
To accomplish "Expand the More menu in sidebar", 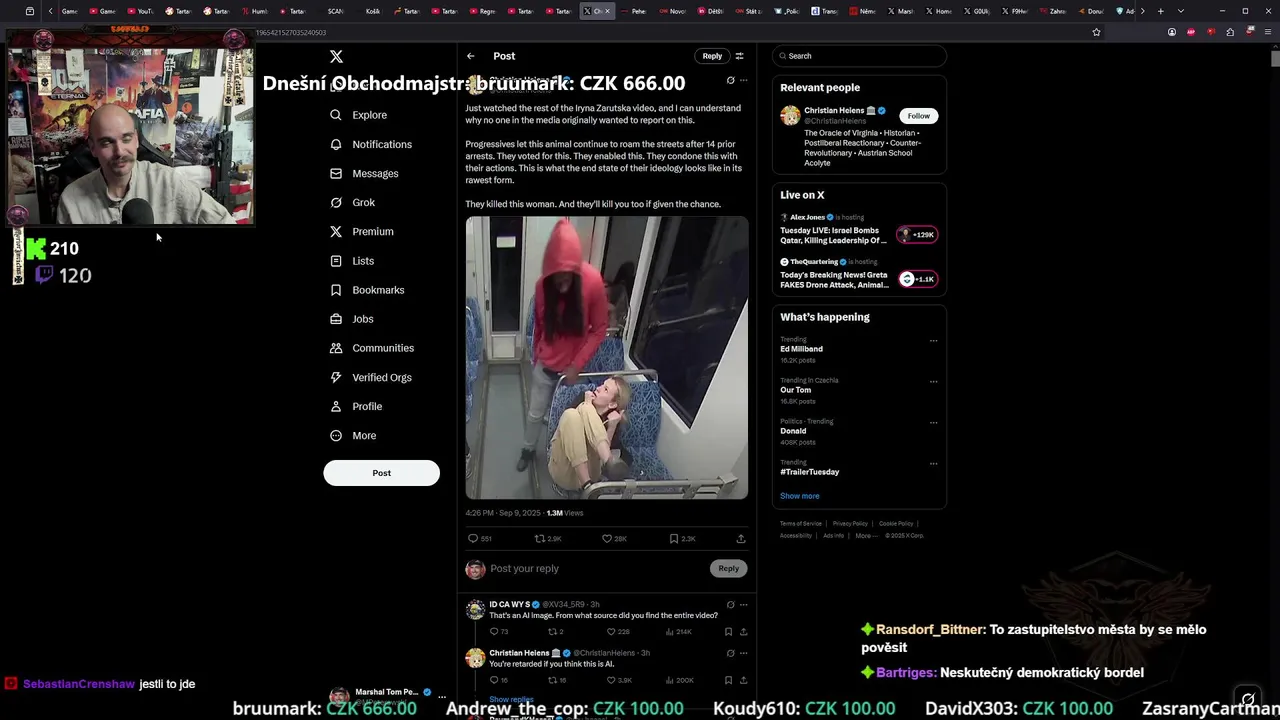I will [352, 435].
